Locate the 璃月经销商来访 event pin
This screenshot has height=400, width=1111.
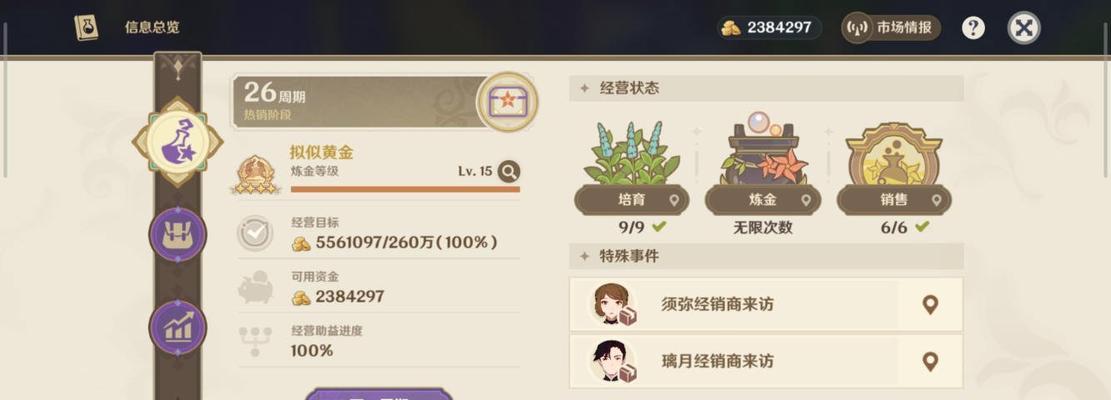(x=930, y=362)
